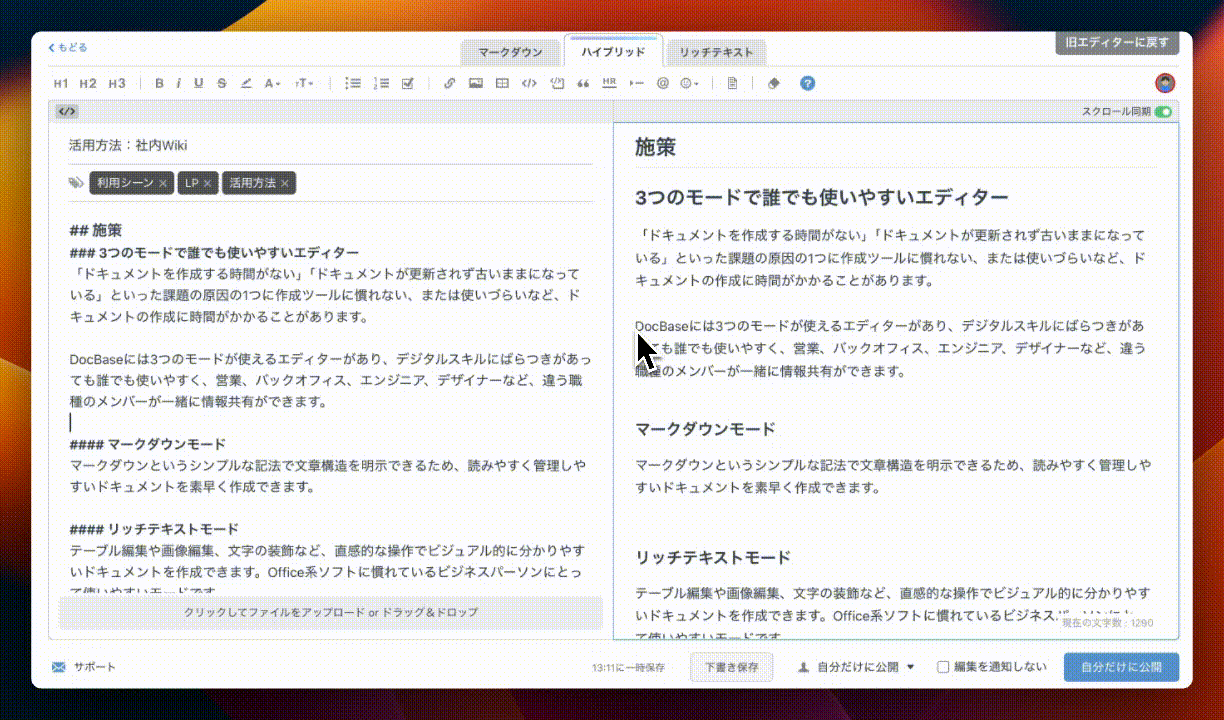The image size is (1224, 720).
Task: Save a draft with 下書き保存
Action: point(731,667)
